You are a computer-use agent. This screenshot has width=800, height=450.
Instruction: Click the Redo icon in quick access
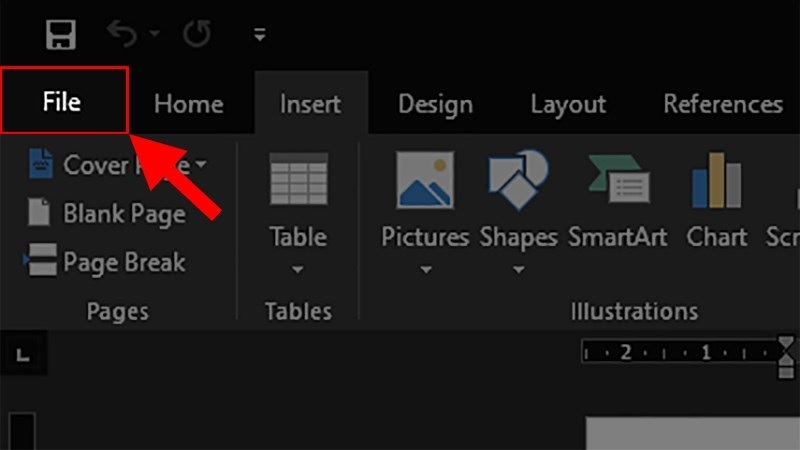click(197, 36)
